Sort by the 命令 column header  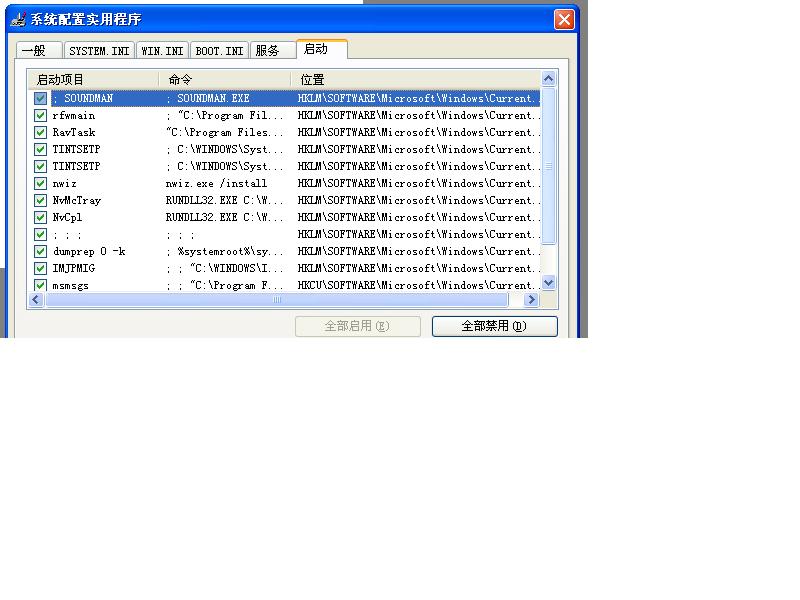[224, 80]
